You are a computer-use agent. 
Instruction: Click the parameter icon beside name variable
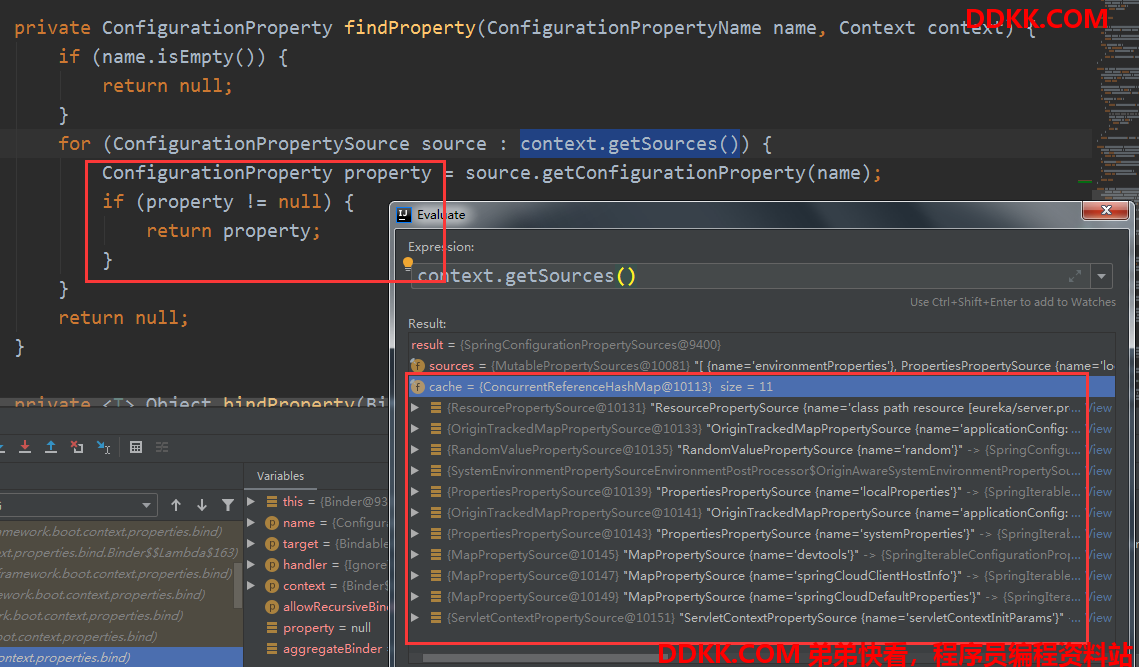click(x=272, y=522)
